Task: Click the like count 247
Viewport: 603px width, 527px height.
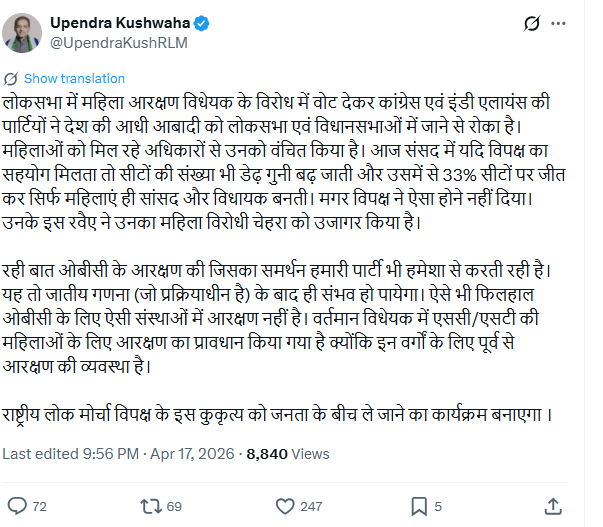Action: (x=311, y=507)
